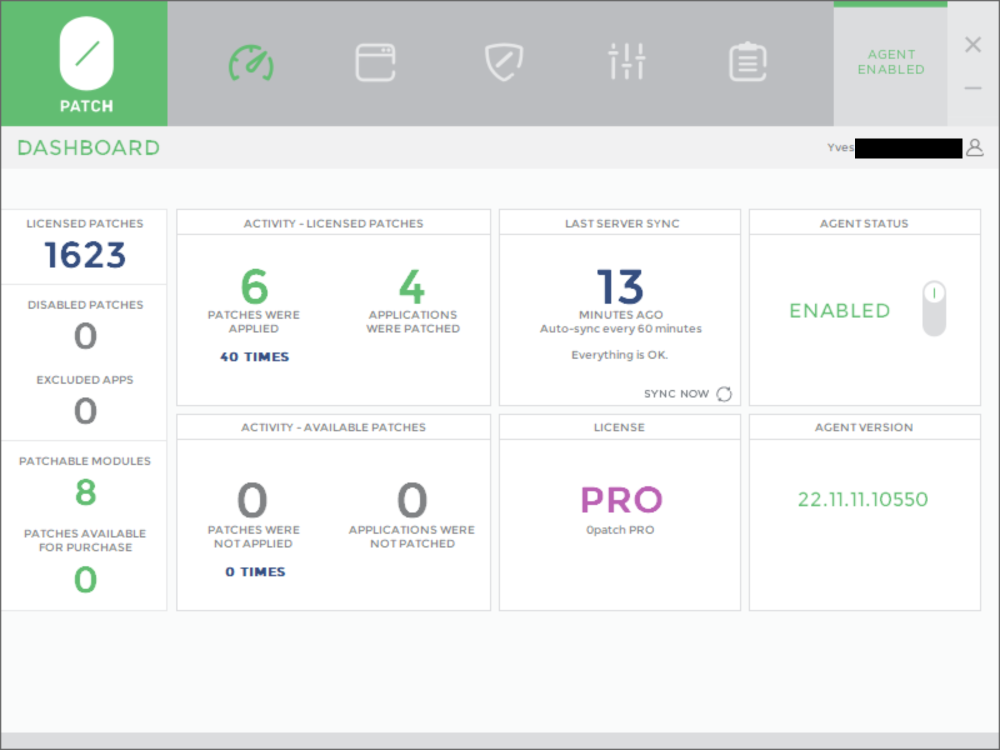Open the Disabled Patches count
The height and width of the screenshot is (750, 1000).
(85, 336)
